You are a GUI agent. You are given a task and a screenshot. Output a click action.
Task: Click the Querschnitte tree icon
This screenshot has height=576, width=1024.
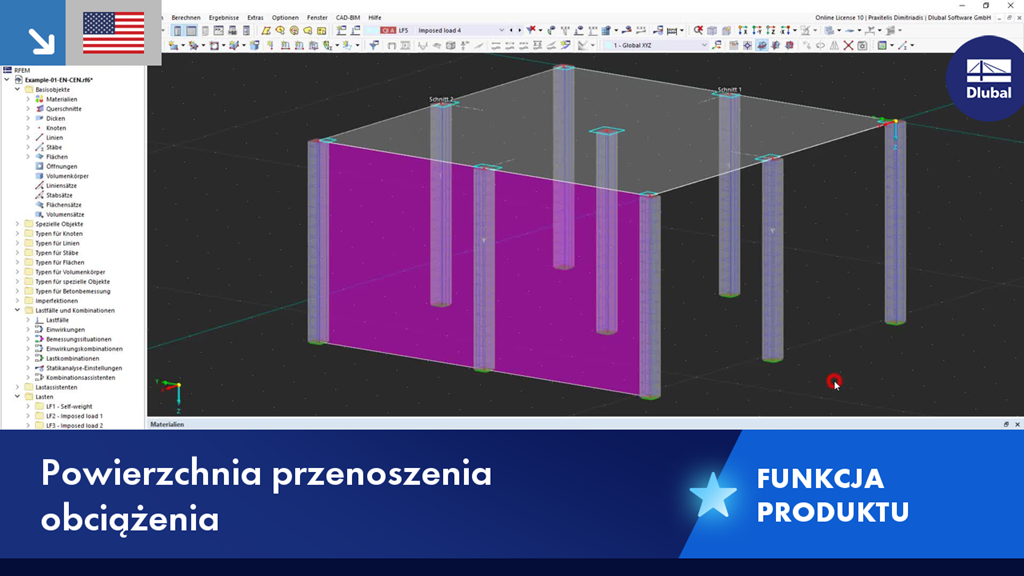pyautogui.click(x=39, y=109)
